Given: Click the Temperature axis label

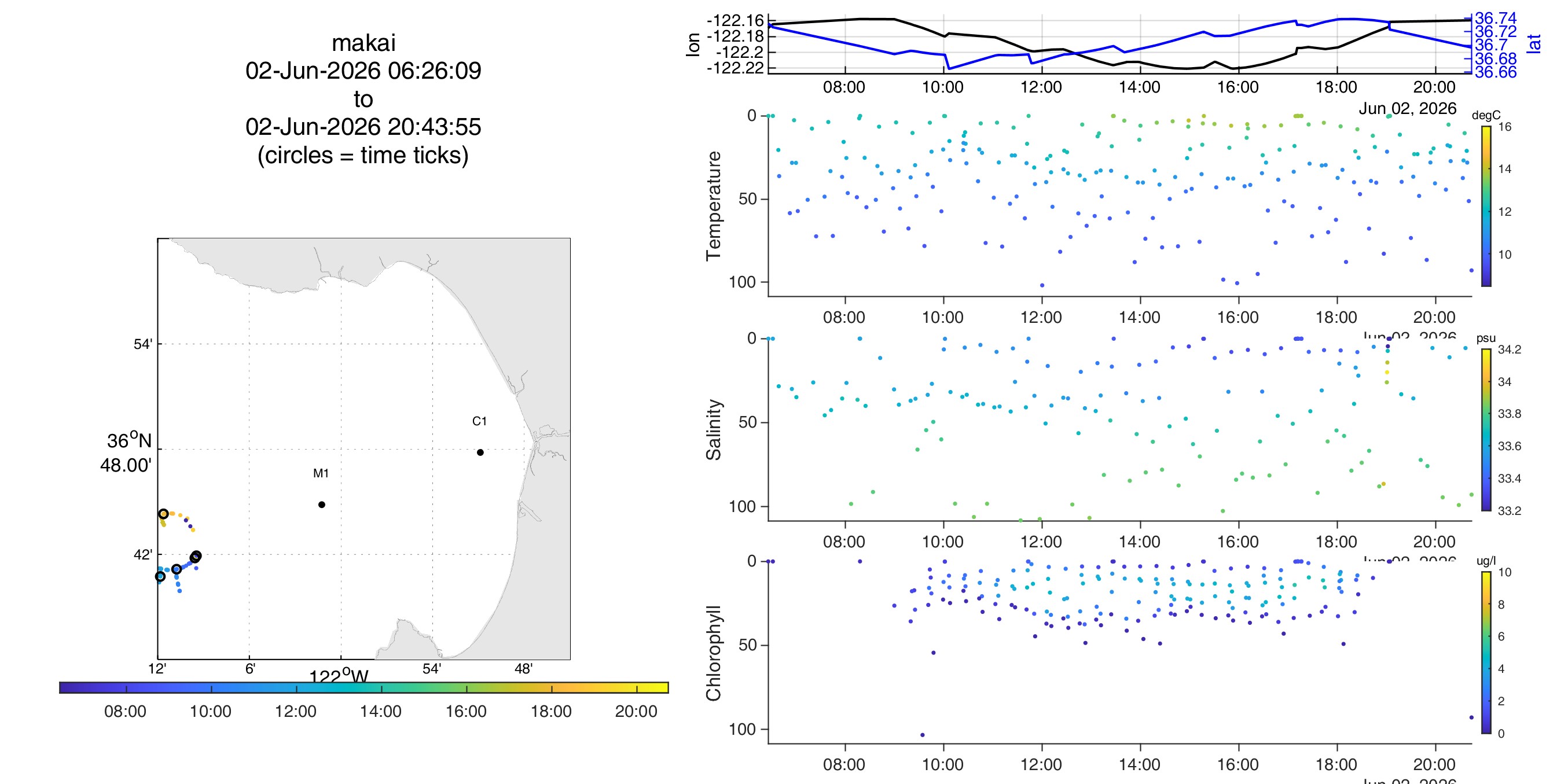Looking at the screenshot, I should pos(714,206).
